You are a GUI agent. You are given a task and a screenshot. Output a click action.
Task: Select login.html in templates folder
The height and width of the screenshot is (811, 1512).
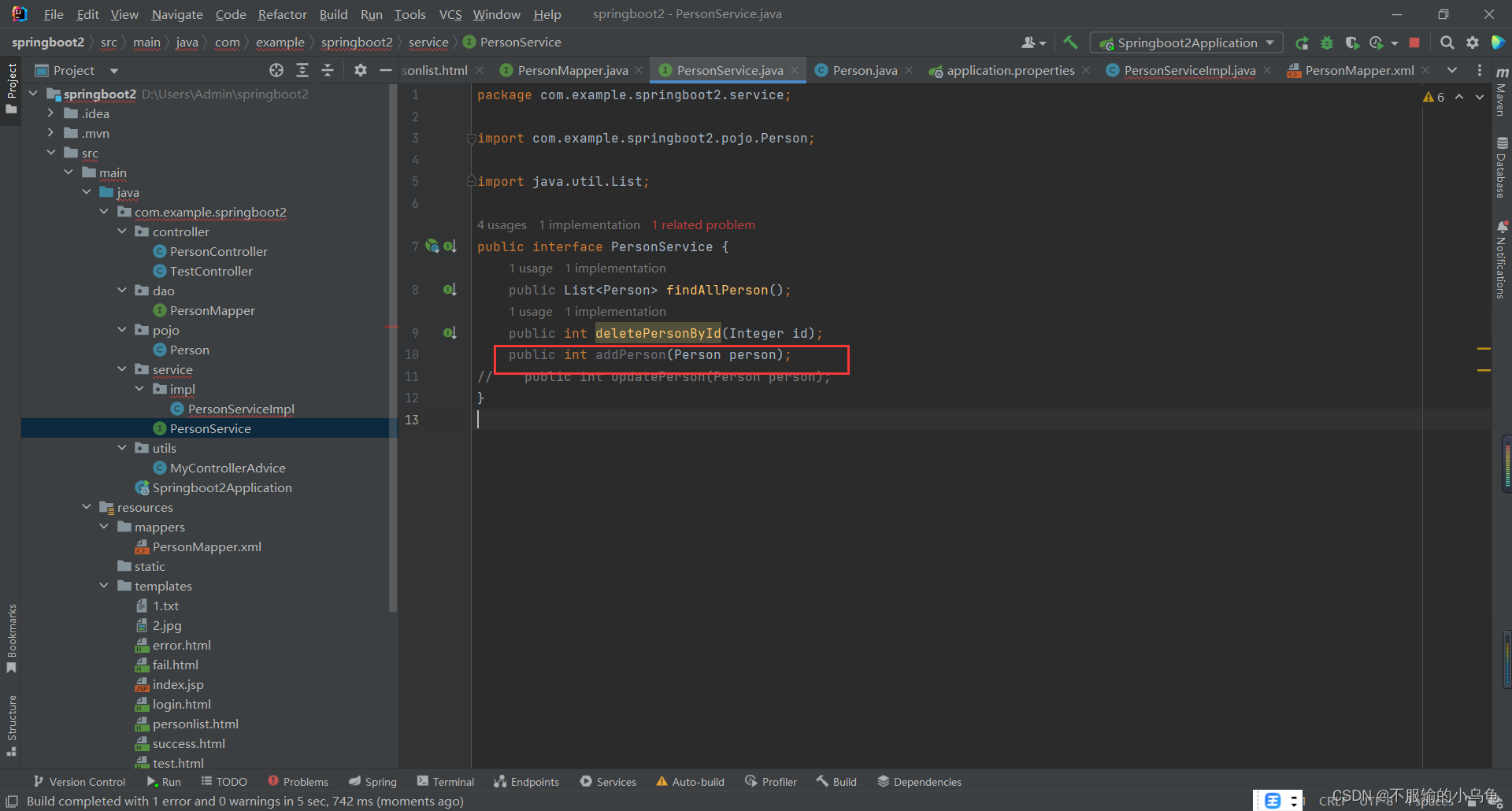point(182,704)
